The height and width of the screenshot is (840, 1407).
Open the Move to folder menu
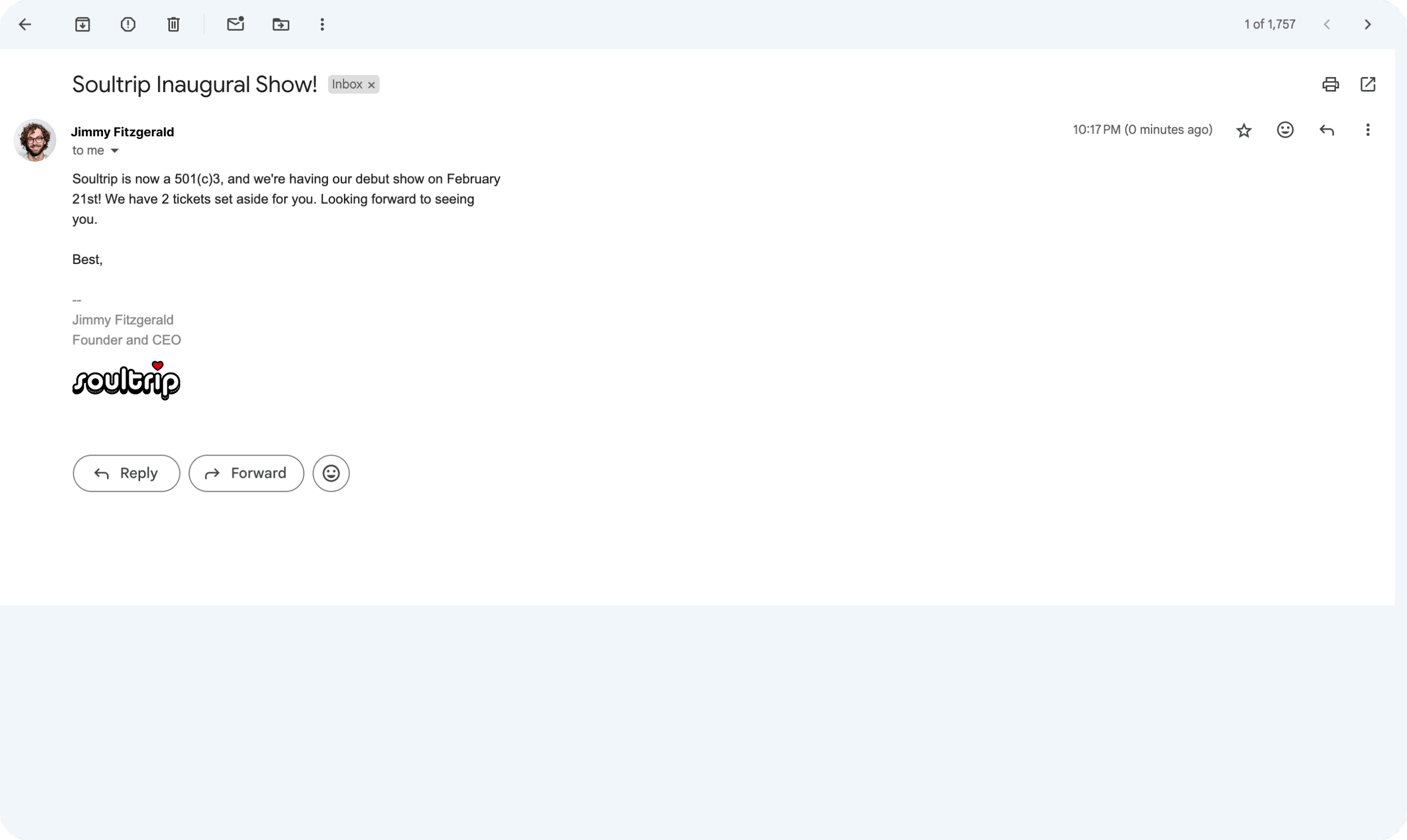pyautogui.click(x=281, y=24)
